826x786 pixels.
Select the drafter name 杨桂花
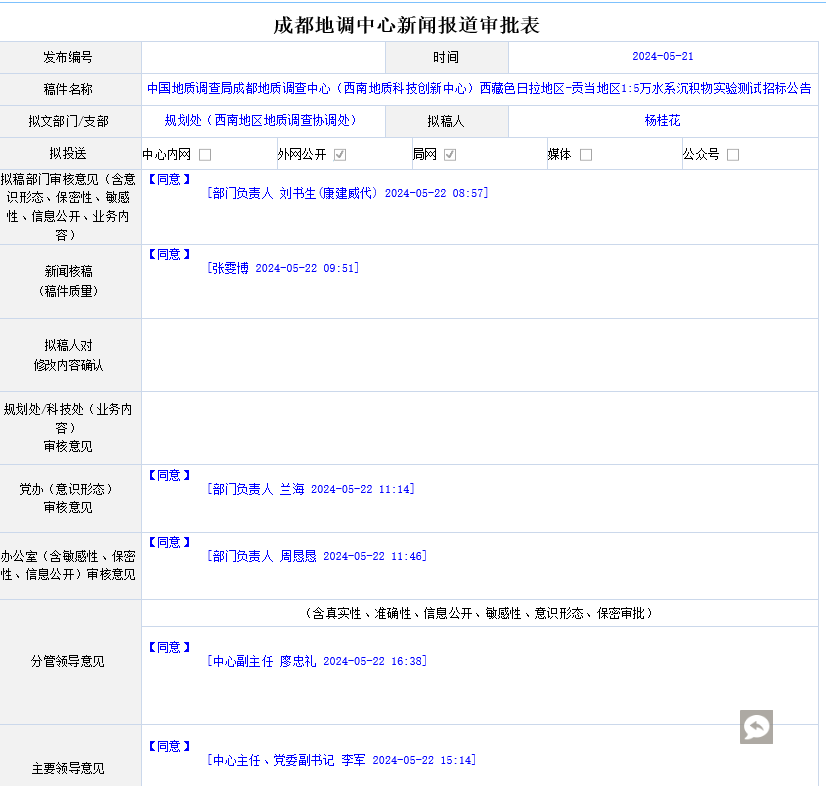[x=662, y=121]
